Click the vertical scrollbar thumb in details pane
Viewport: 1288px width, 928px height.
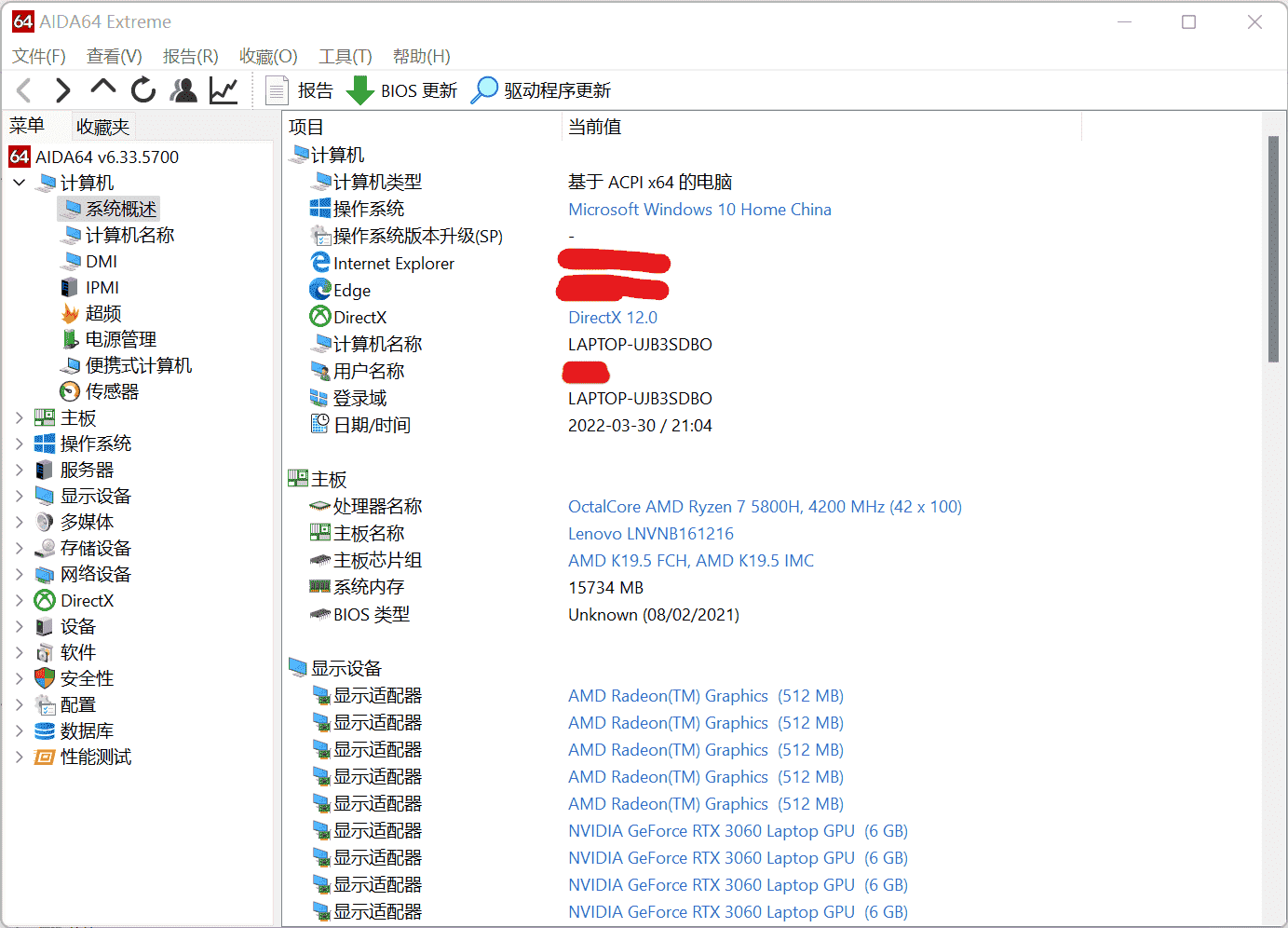click(x=1273, y=249)
